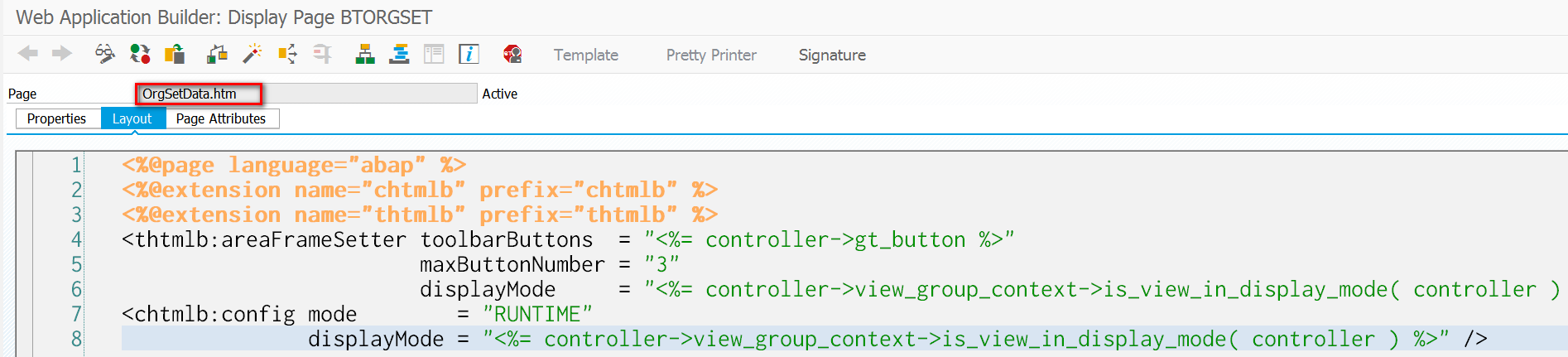Screen dimensions: 1568x357
Task: Set external breakpoint with stop-sign icon
Action: tap(512, 54)
